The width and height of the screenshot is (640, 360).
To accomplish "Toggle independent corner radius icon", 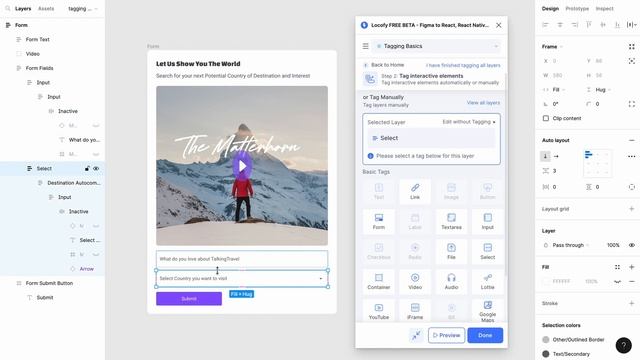I will coord(631,104).
